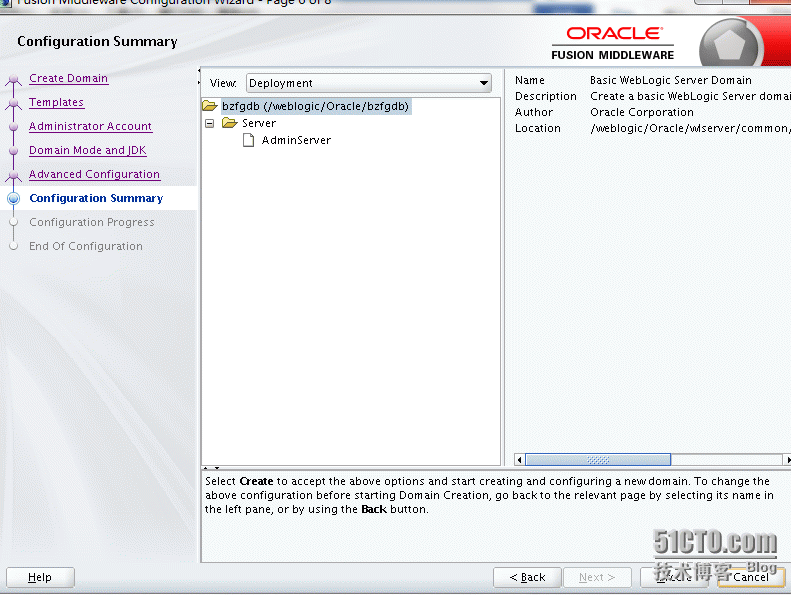Open the View Deployment dropdown

point(369,83)
